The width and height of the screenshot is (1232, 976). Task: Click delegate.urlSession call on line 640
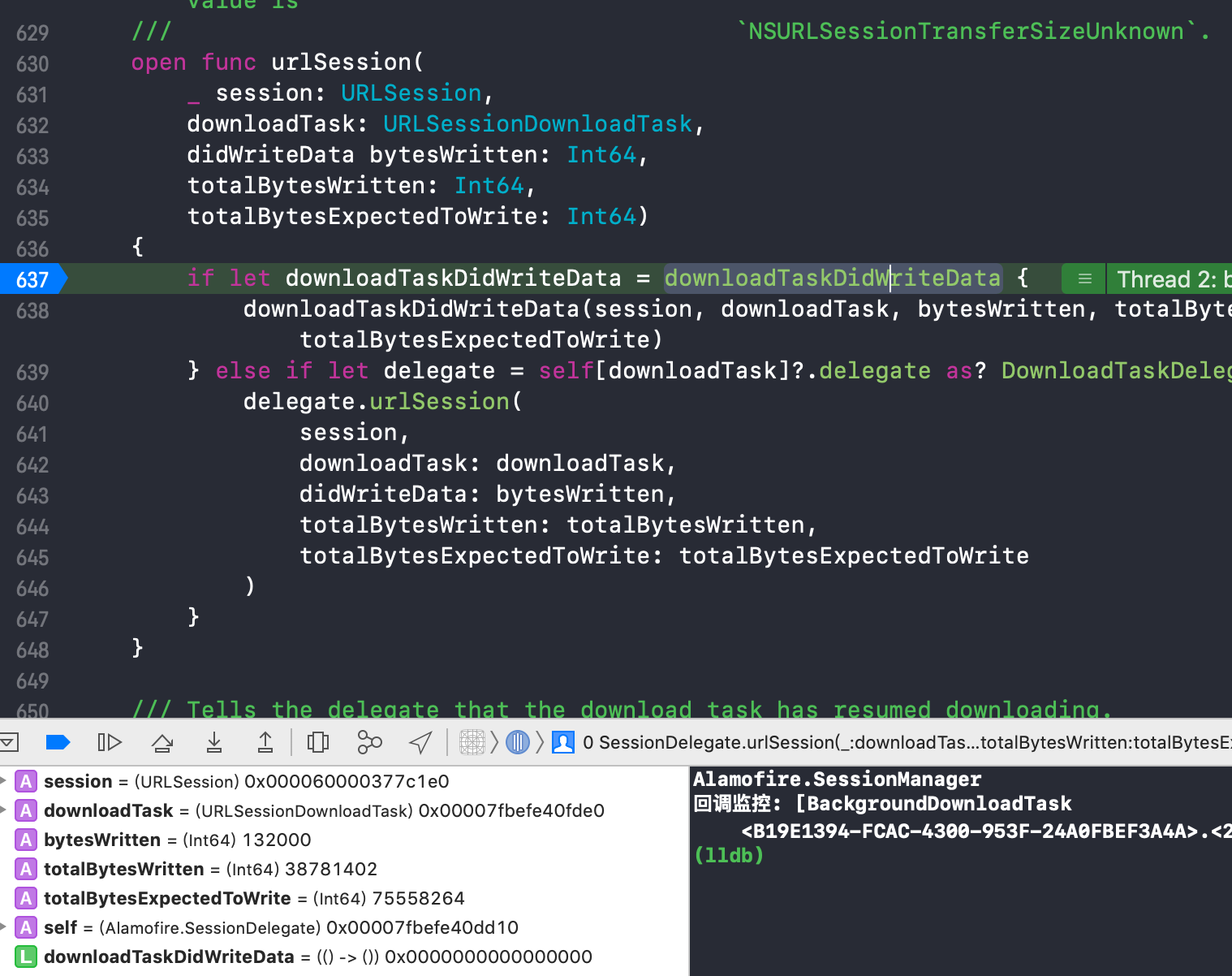[382, 401]
